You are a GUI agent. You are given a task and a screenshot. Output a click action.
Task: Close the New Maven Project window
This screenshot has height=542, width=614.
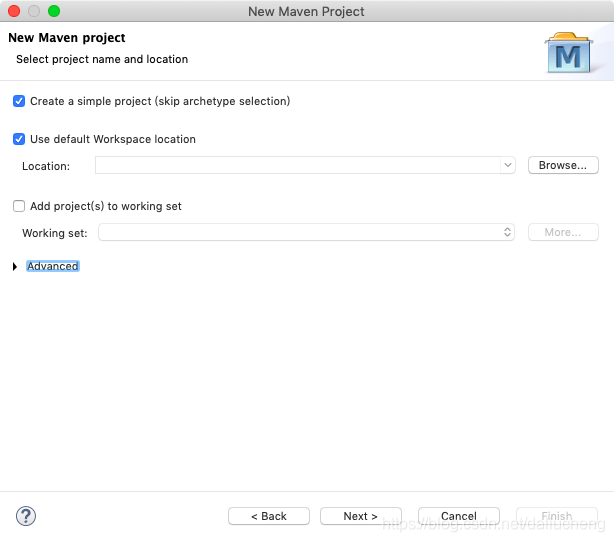tap(14, 11)
